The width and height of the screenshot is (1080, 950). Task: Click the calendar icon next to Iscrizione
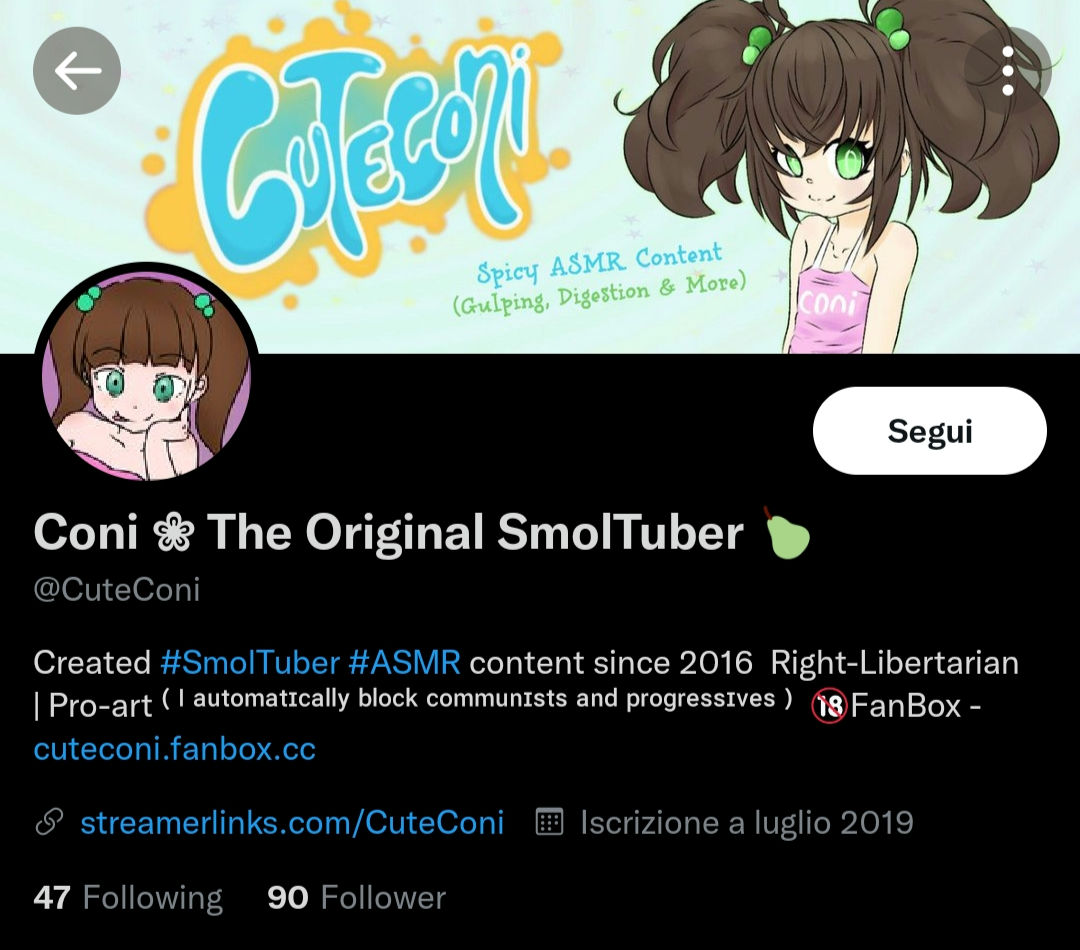(x=550, y=822)
